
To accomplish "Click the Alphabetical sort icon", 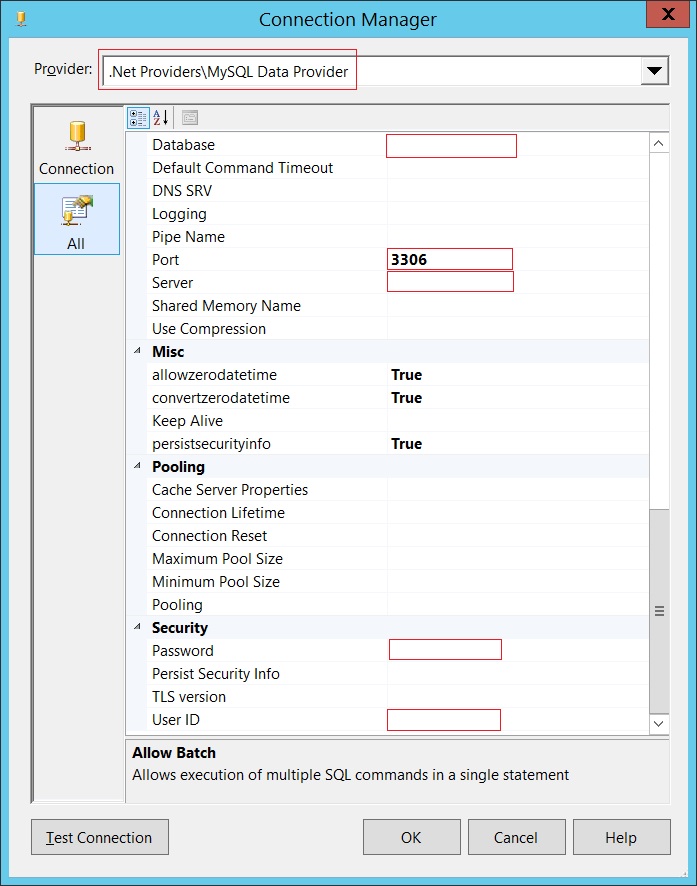I will tap(160, 118).
